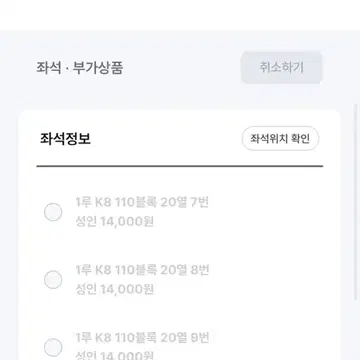The height and width of the screenshot is (360, 360).
Task: Click the seat label 1루 K8 110블록 20열 8번
Action: [142, 270]
